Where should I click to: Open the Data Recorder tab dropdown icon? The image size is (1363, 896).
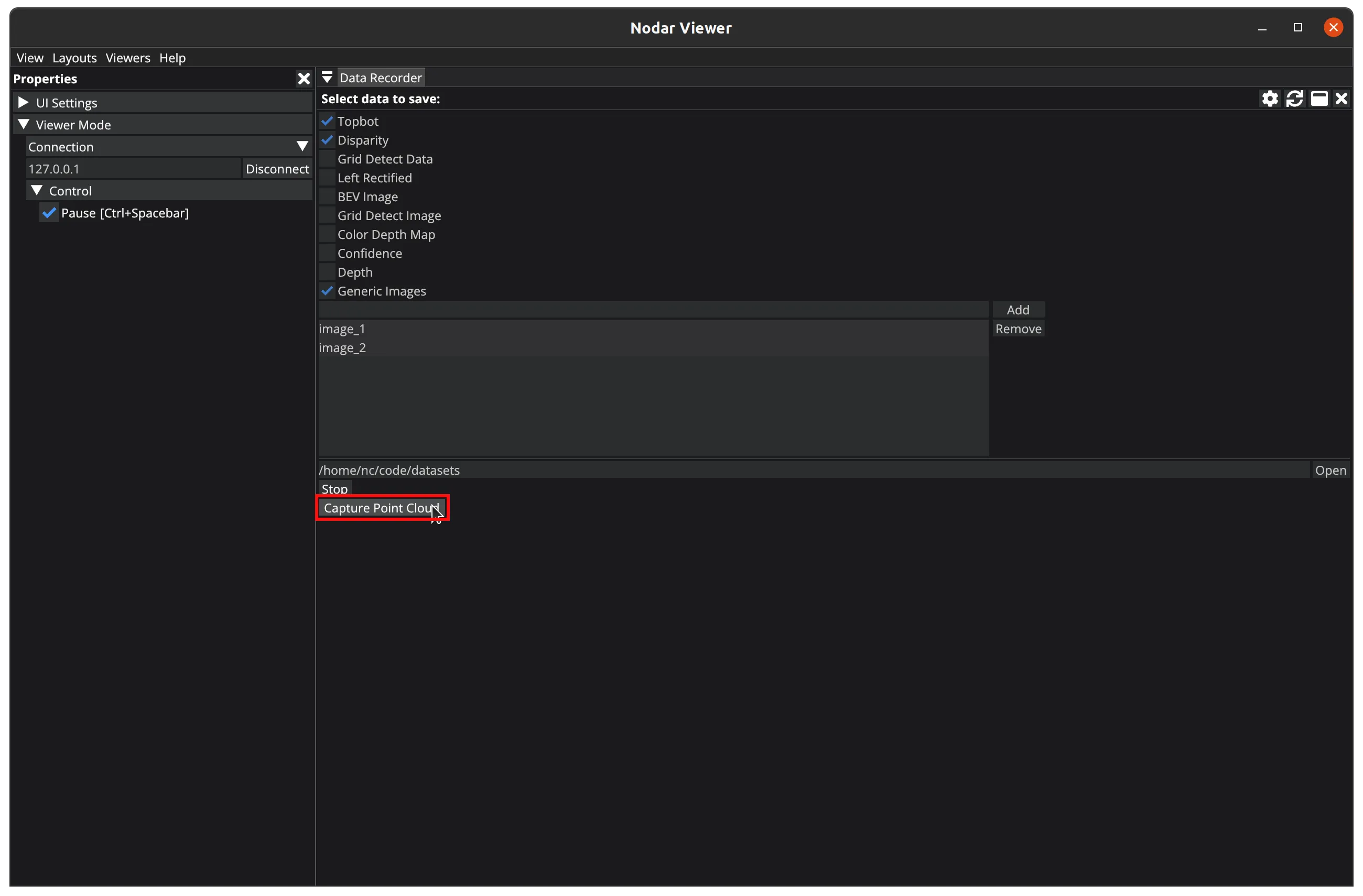tap(327, 78)
